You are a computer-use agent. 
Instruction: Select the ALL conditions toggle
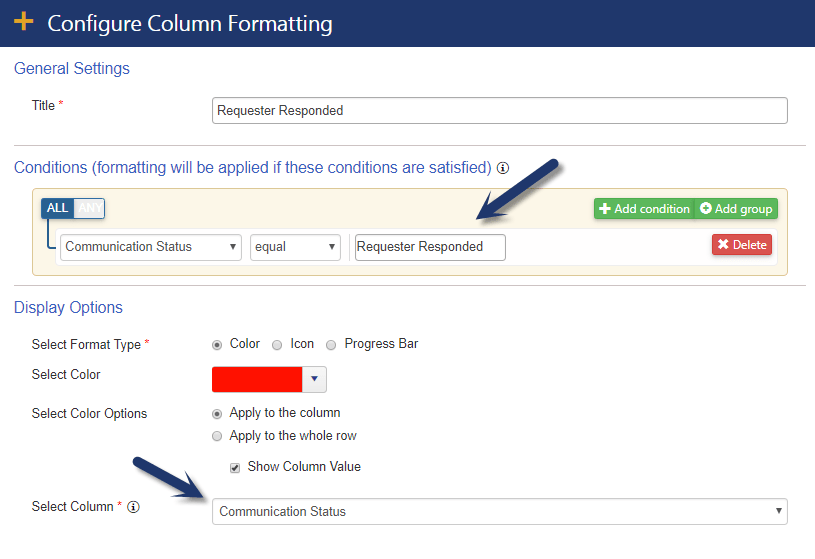(57, 208)
